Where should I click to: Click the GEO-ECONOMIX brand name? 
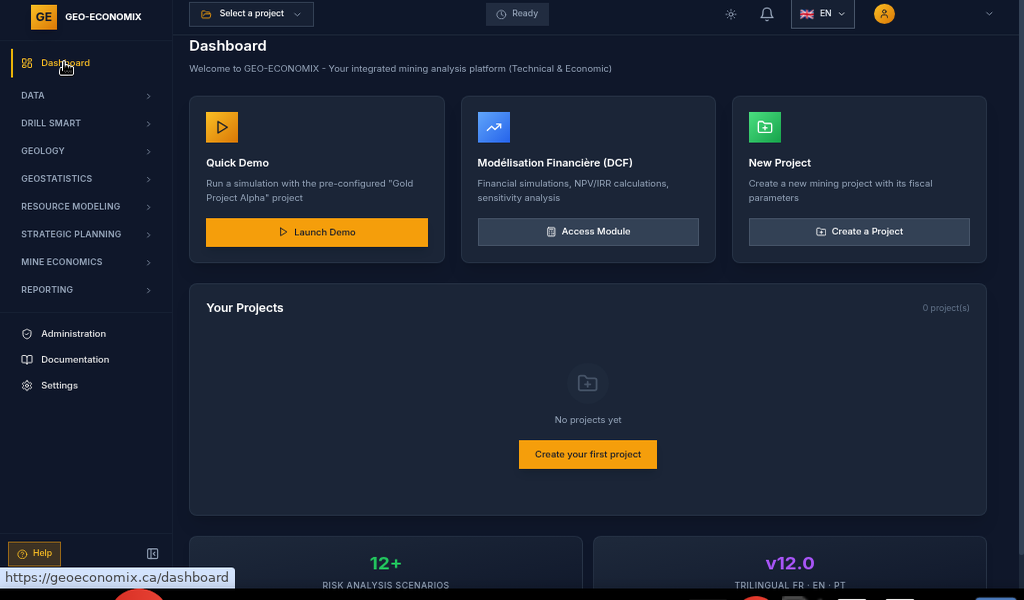pyautogui.click(x=103, y=17)
